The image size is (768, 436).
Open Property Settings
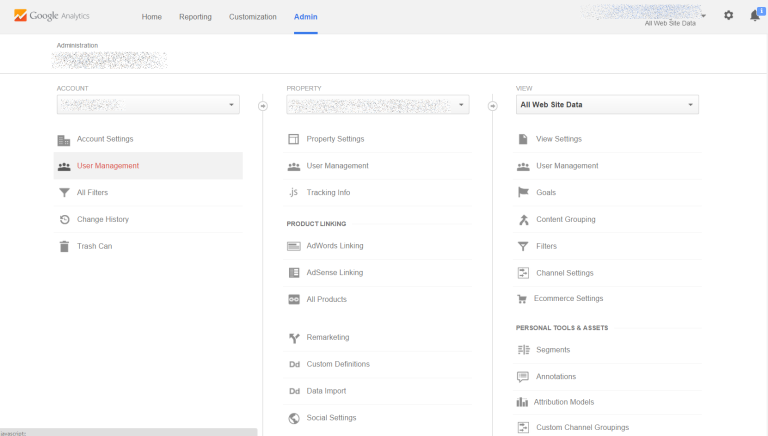pyautogui.click(x=336, y=139)
